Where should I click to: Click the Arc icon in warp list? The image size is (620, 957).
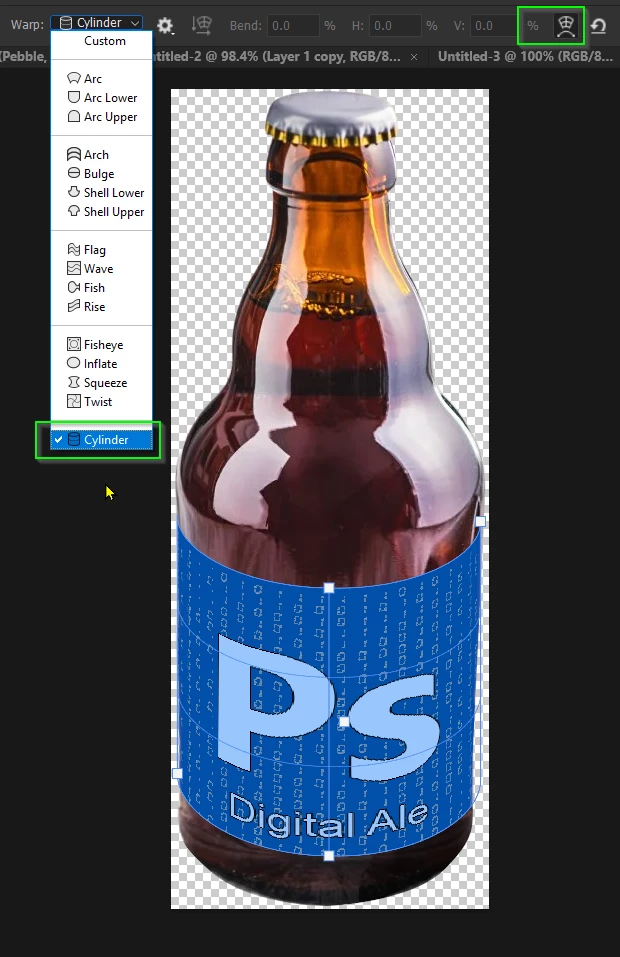pos(74,78)
